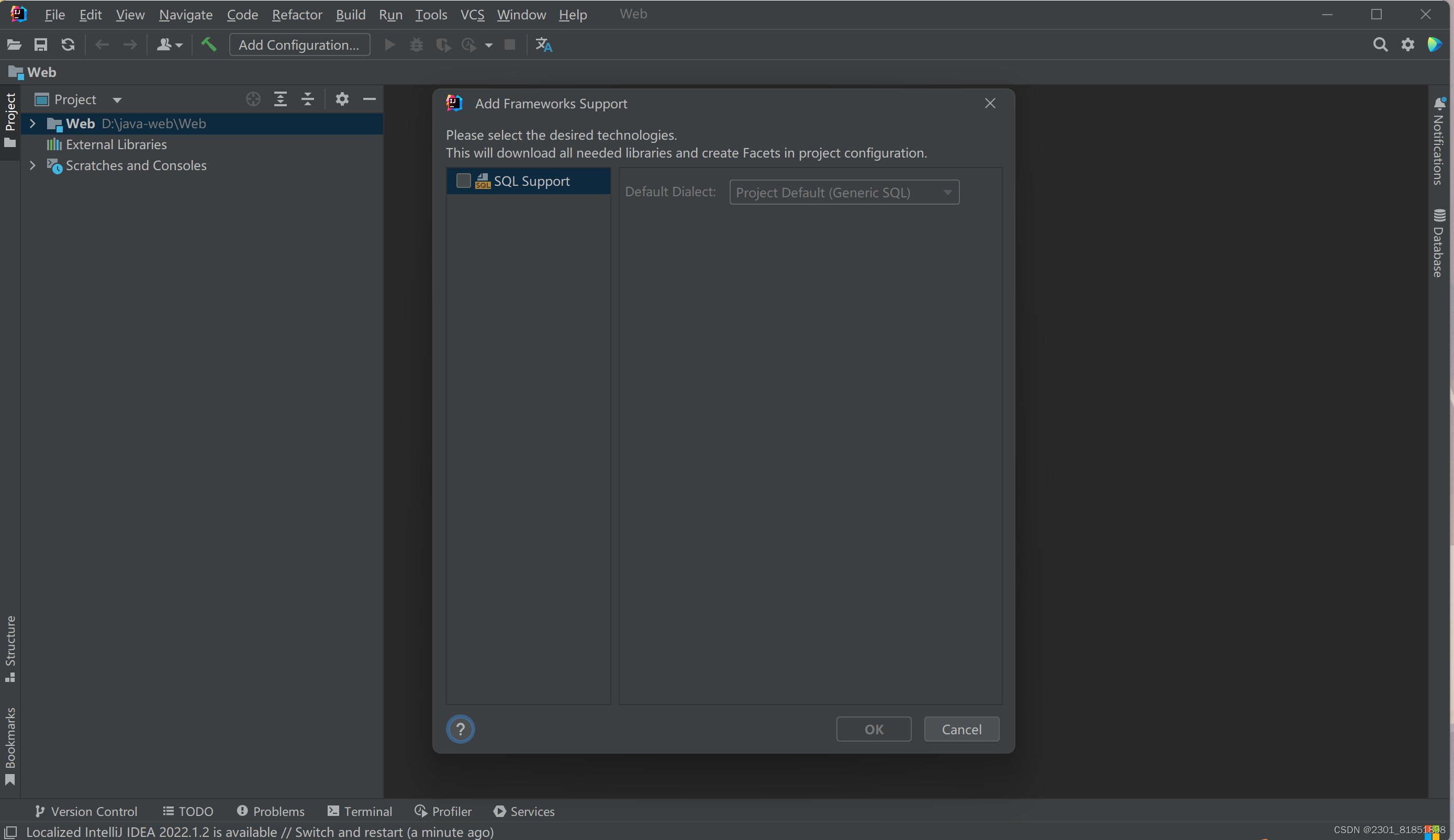Open Search Everywhere magnifier icon
Screen dimensions: 1454x840
point(1380,44)
